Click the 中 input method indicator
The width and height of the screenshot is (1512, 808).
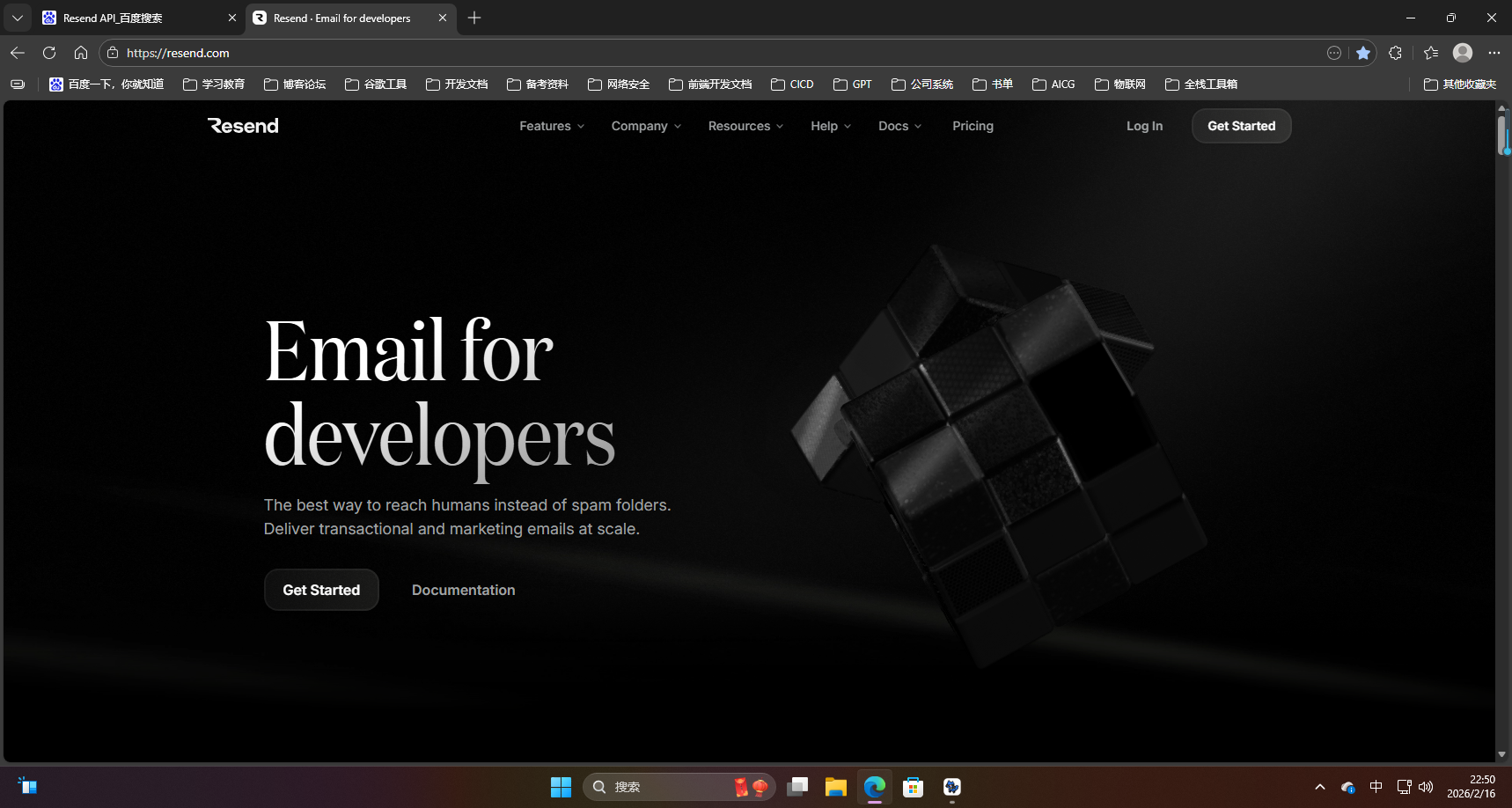(1376, 787)
